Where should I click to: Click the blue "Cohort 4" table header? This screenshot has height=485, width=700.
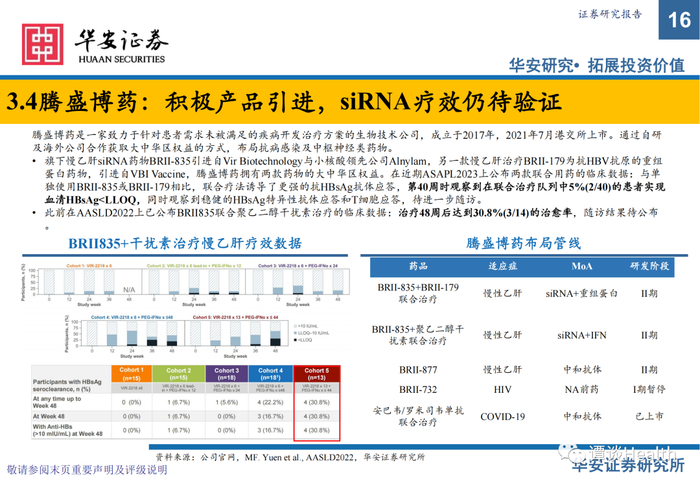coord(271,373)
